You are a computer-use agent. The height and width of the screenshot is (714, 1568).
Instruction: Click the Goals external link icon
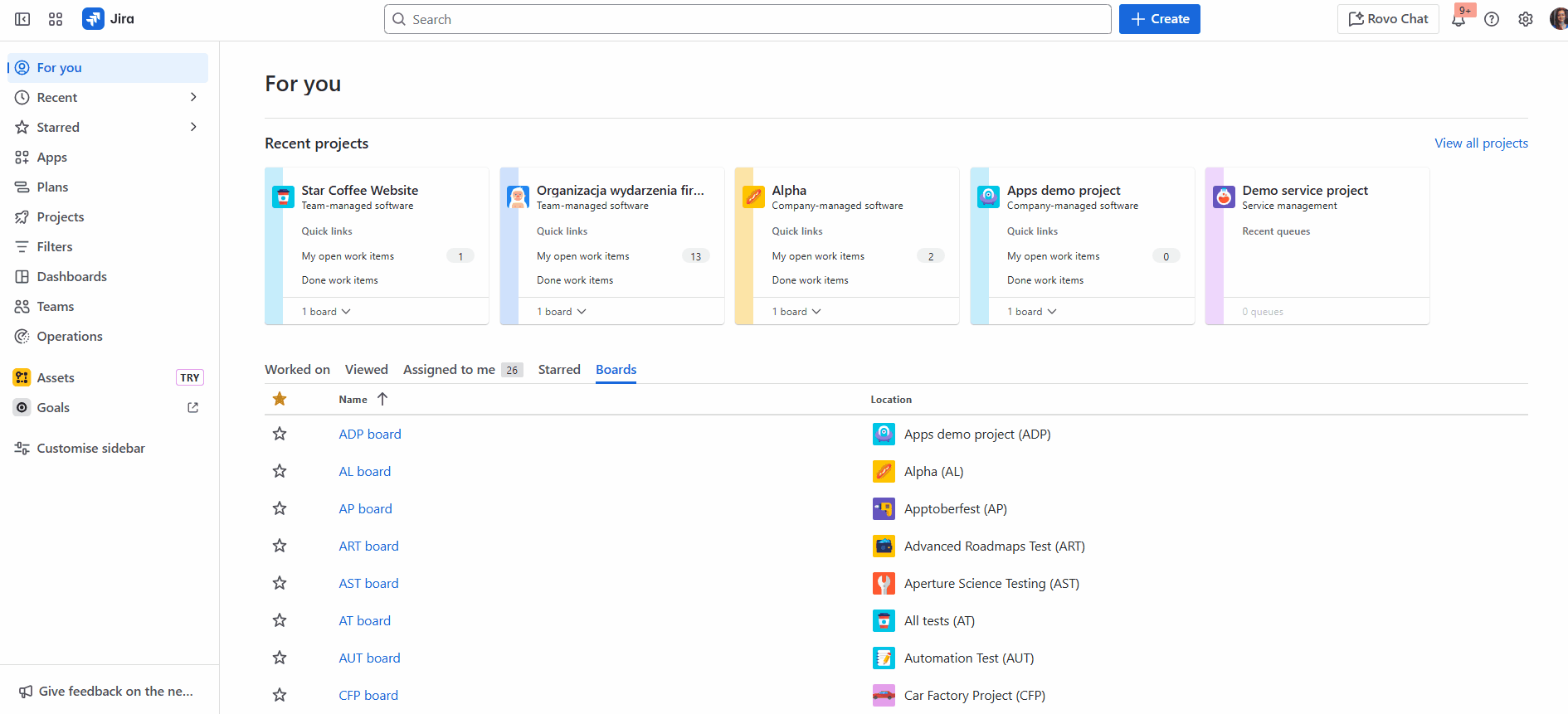192,407
